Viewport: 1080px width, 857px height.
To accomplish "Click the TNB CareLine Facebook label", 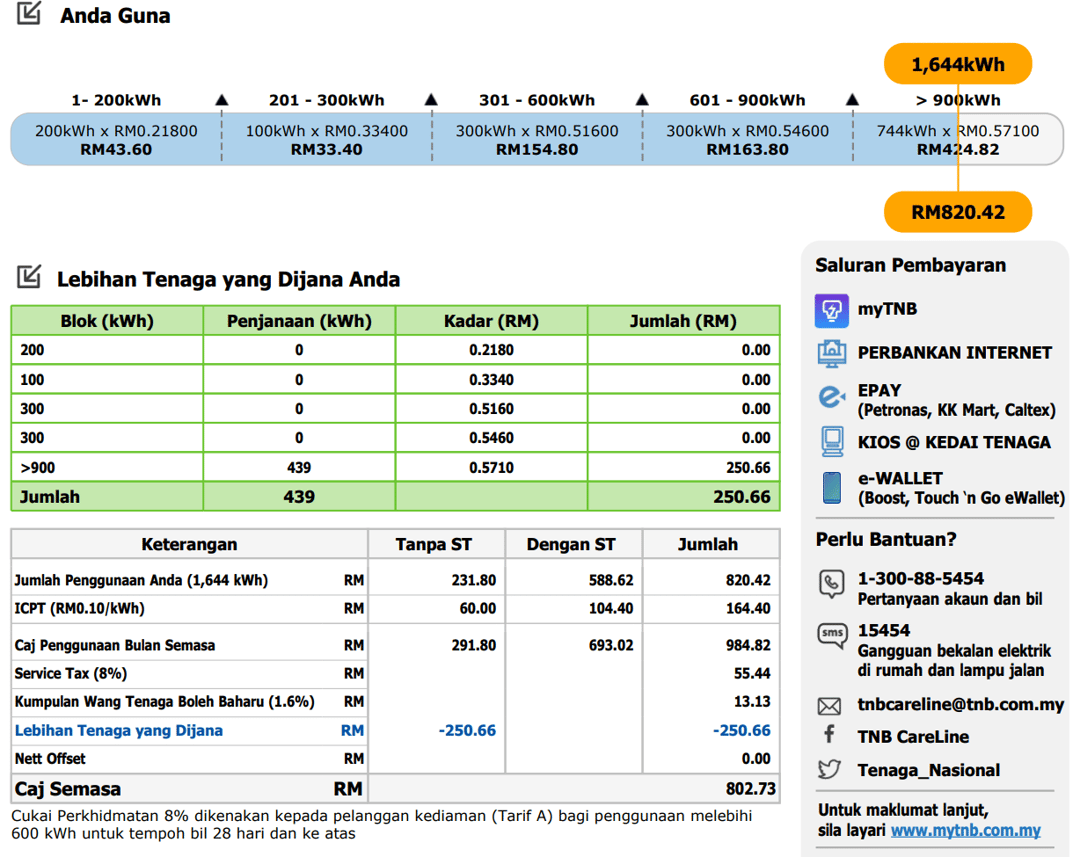I will (913, 737).
